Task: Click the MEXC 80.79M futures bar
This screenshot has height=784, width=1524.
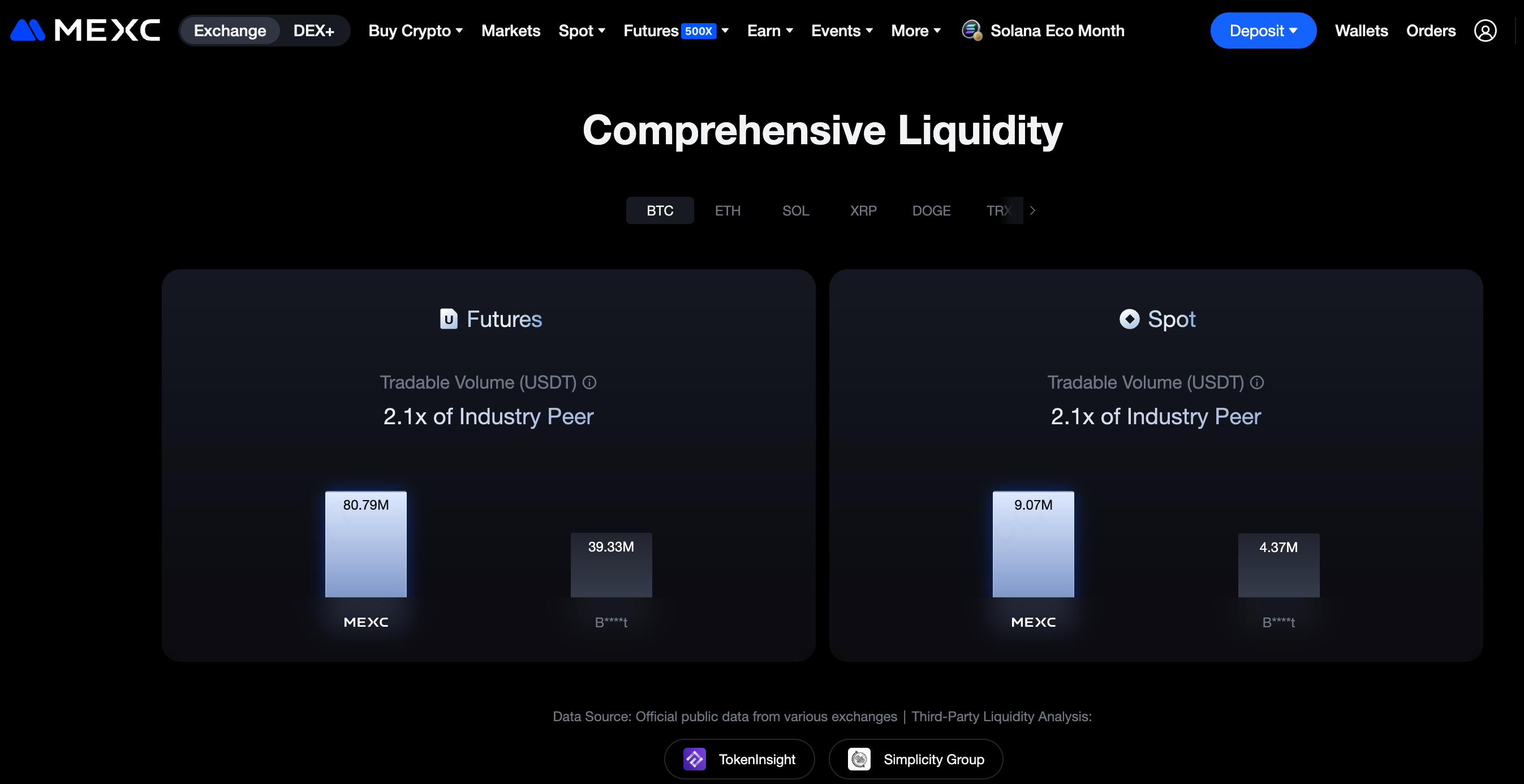Action: point(365,544)
